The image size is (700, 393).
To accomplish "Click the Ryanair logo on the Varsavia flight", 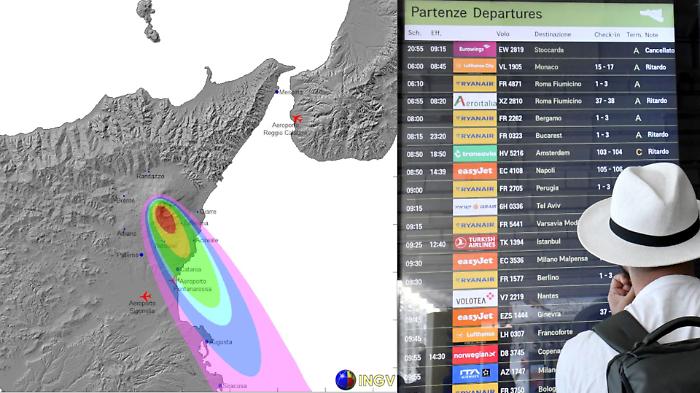I will [x=475, y=225].
